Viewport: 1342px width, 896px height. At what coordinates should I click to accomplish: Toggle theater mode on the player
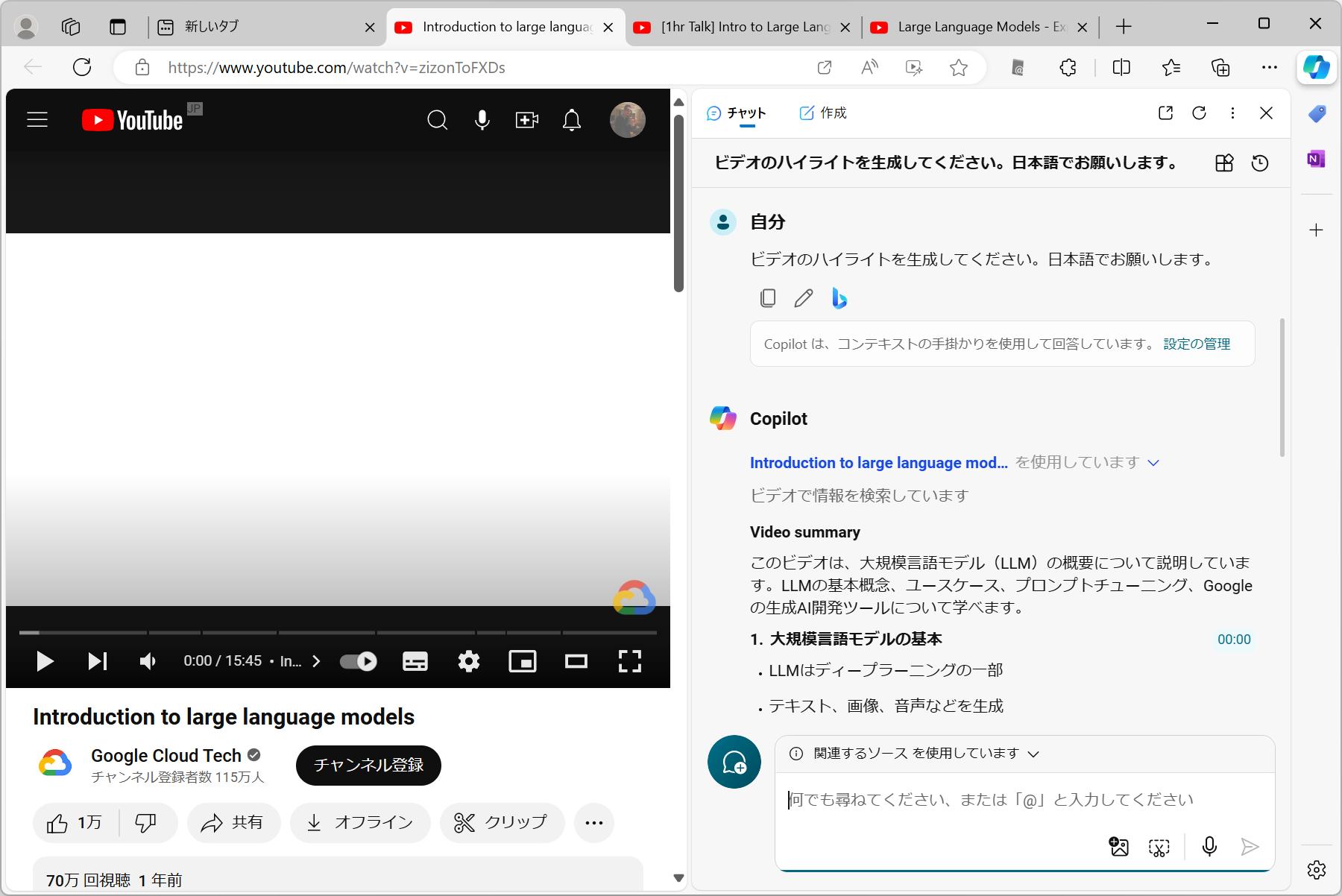[x=576, y=661]
